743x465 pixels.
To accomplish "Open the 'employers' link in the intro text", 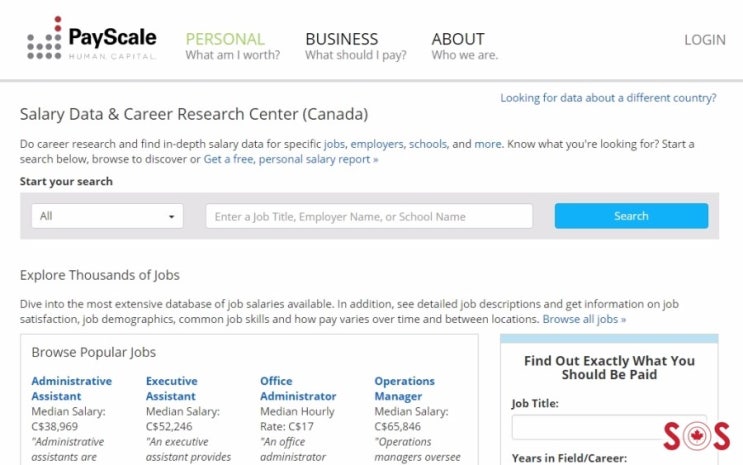I will (377, 144).
